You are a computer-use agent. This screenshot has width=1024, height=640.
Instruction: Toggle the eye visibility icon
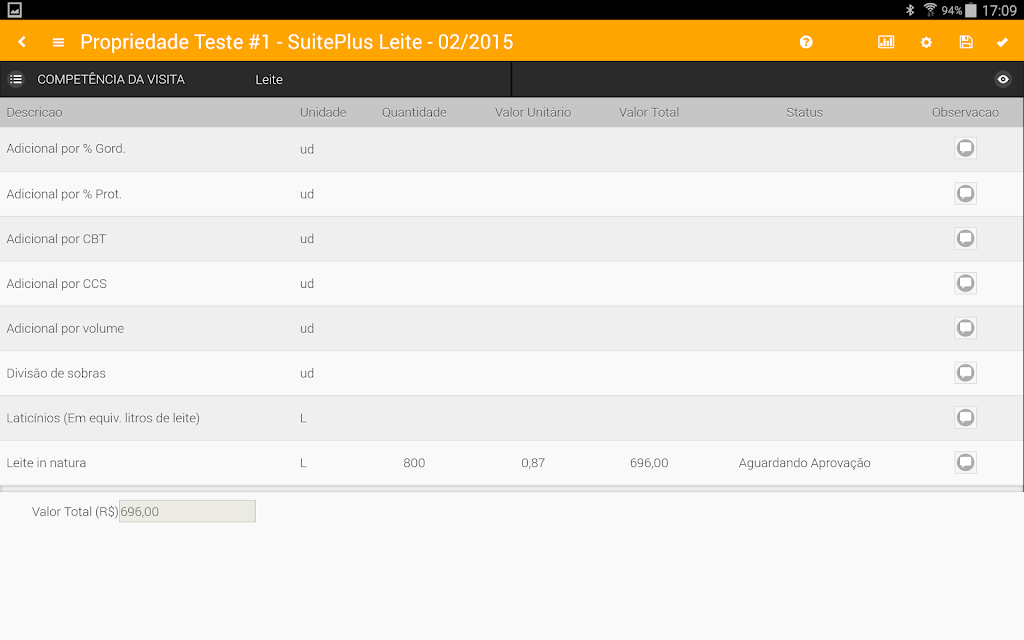(x=1003, y=79)
